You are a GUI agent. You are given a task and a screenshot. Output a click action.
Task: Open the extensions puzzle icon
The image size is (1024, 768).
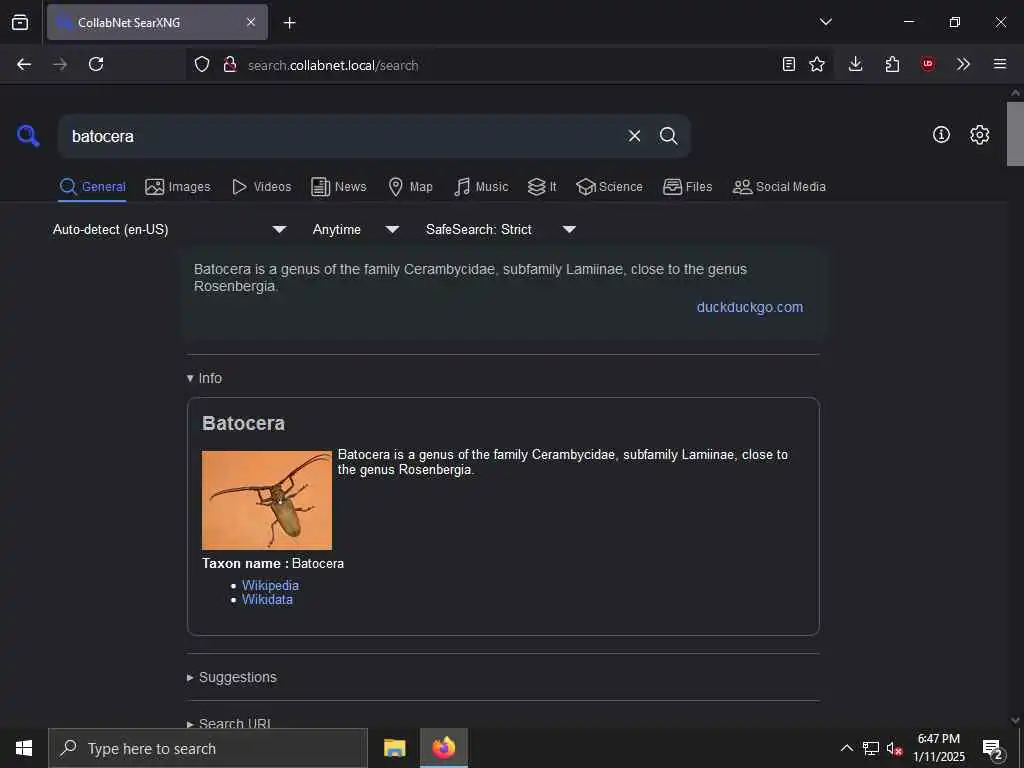tap(892, 64)
